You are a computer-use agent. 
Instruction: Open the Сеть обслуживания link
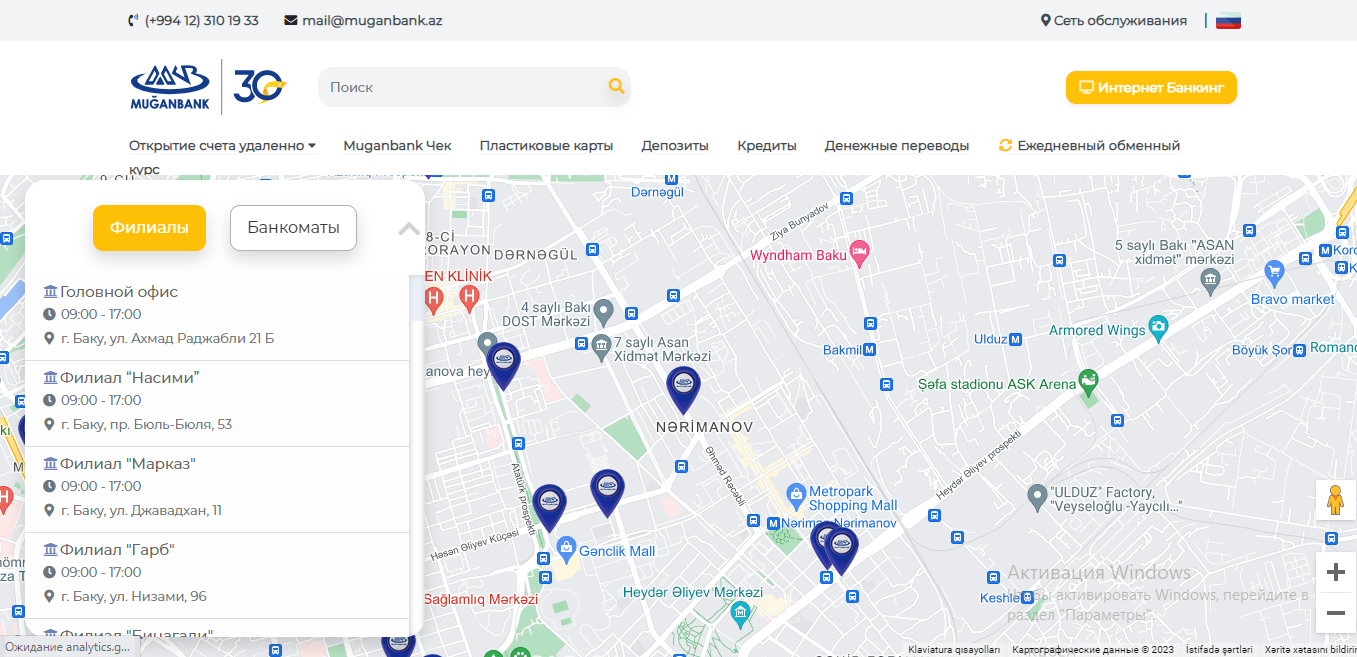[1113, 21]
